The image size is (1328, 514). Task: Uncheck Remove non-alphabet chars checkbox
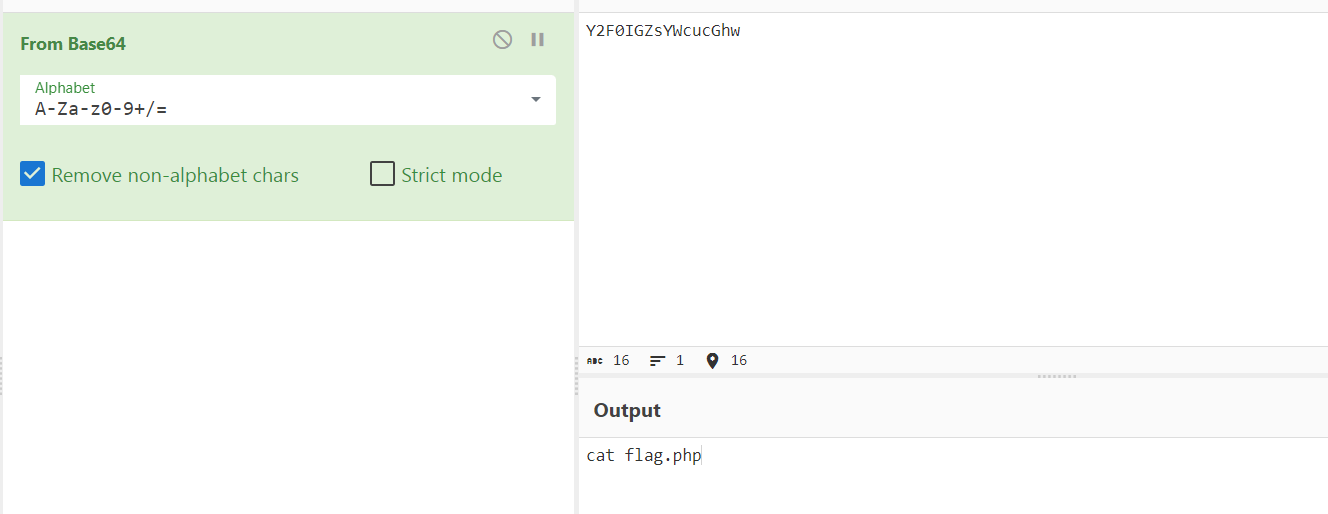(33, 174)
